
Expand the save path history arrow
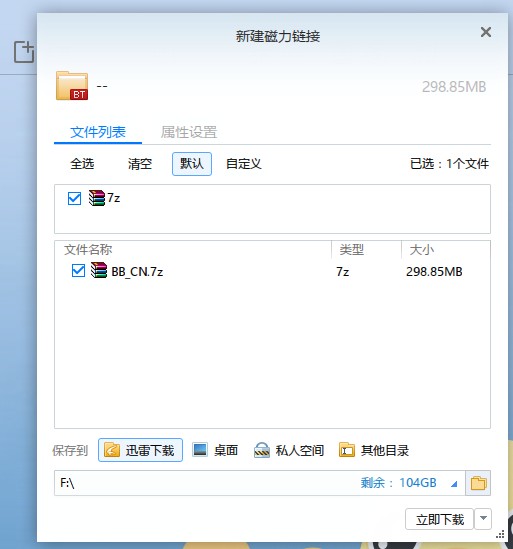[x=454, y=484]
